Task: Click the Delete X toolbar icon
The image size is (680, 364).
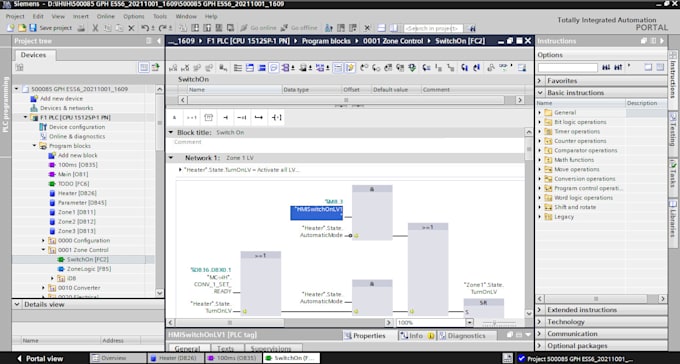Action: [x=131, y=28]
